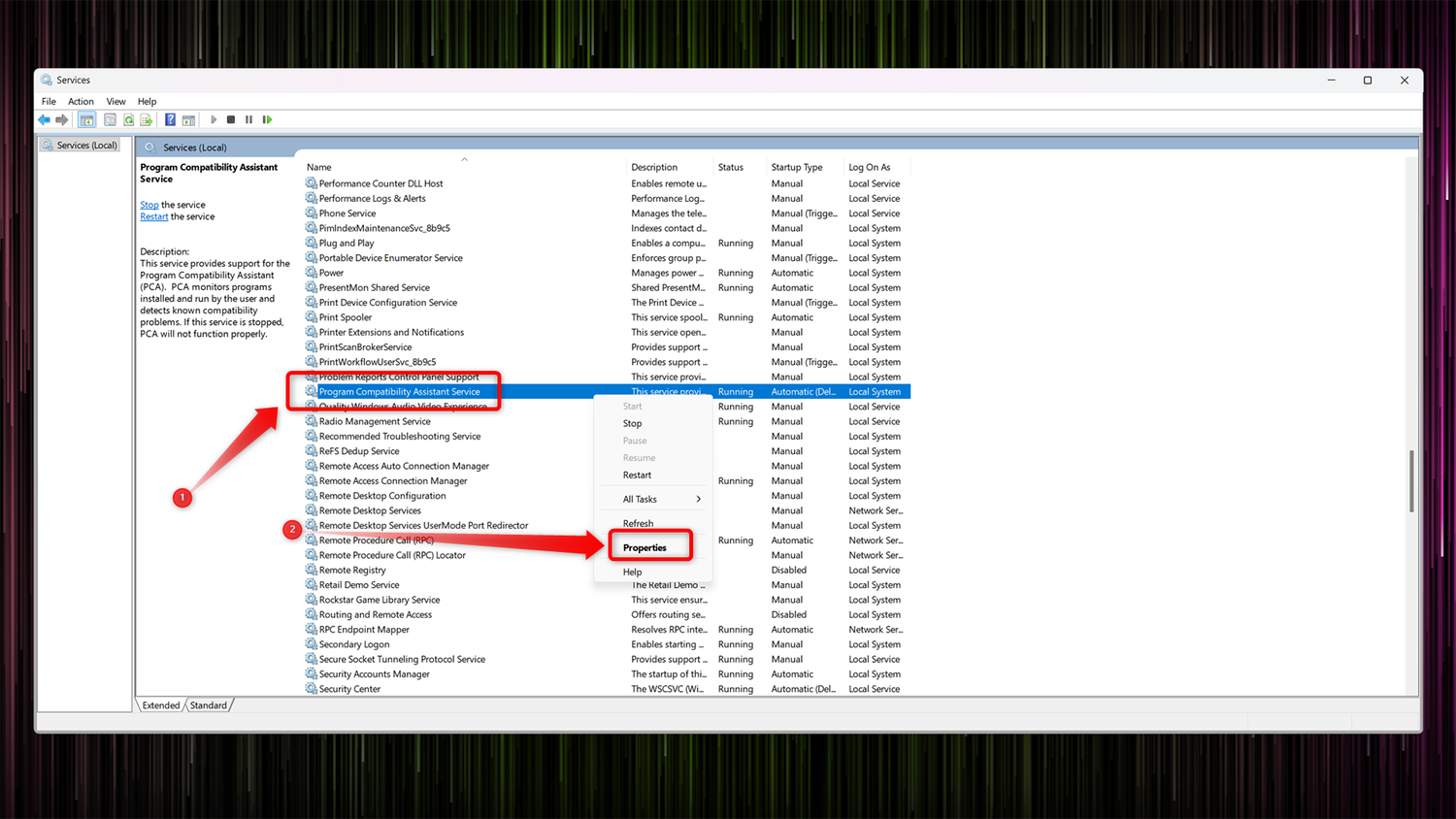Select the gear icon beside Plug and Play
The height and width of the screenshot is (819, 1456).
coord(312,243)
